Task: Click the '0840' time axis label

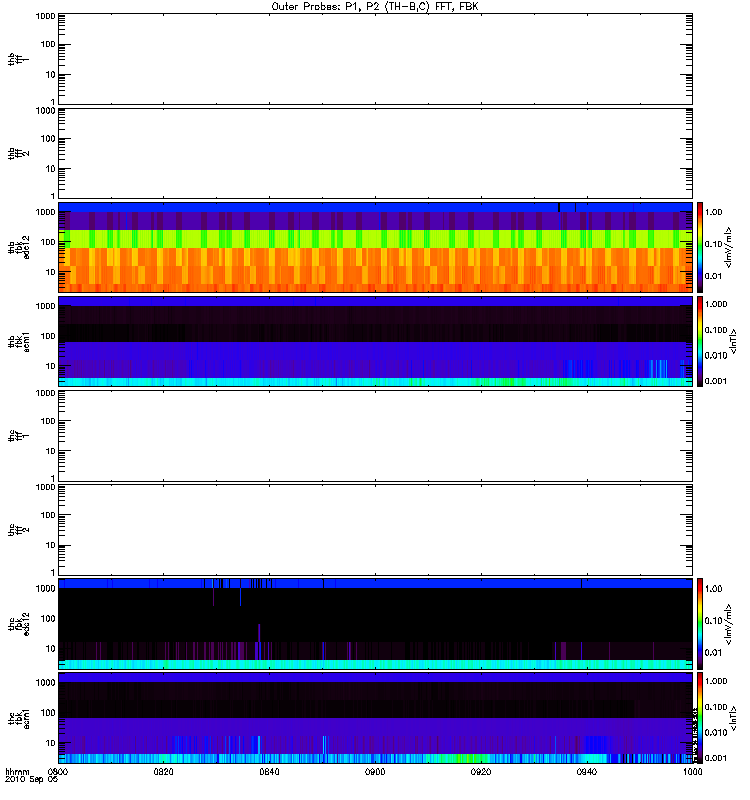Action: click(269, 772)
